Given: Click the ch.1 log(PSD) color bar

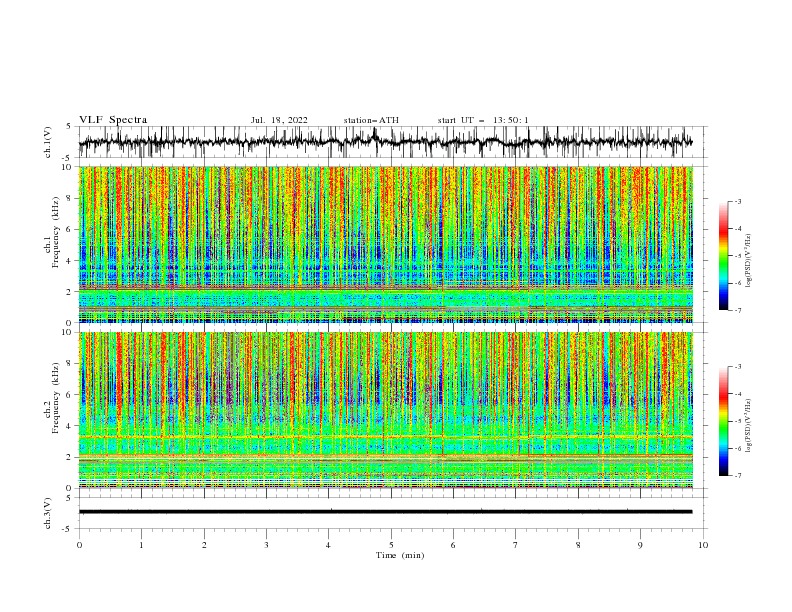Looking at the screenshot, I should [723, 256].
